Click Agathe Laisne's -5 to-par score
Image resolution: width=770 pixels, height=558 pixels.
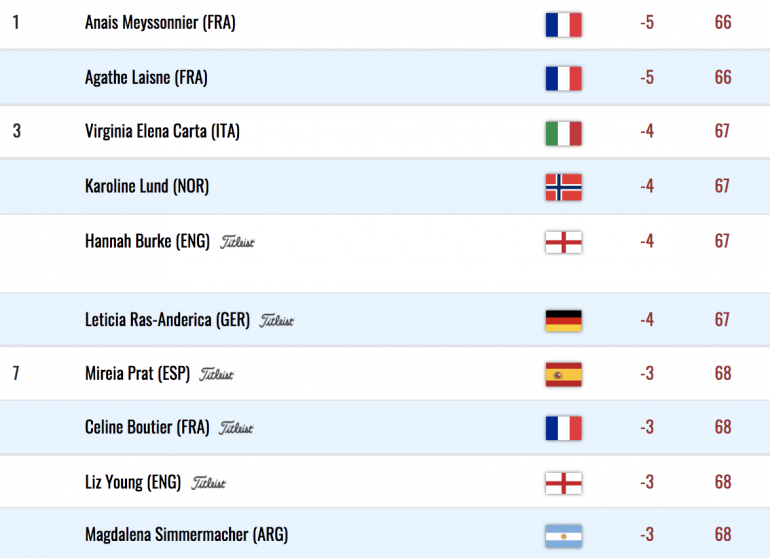coord(647,78)
